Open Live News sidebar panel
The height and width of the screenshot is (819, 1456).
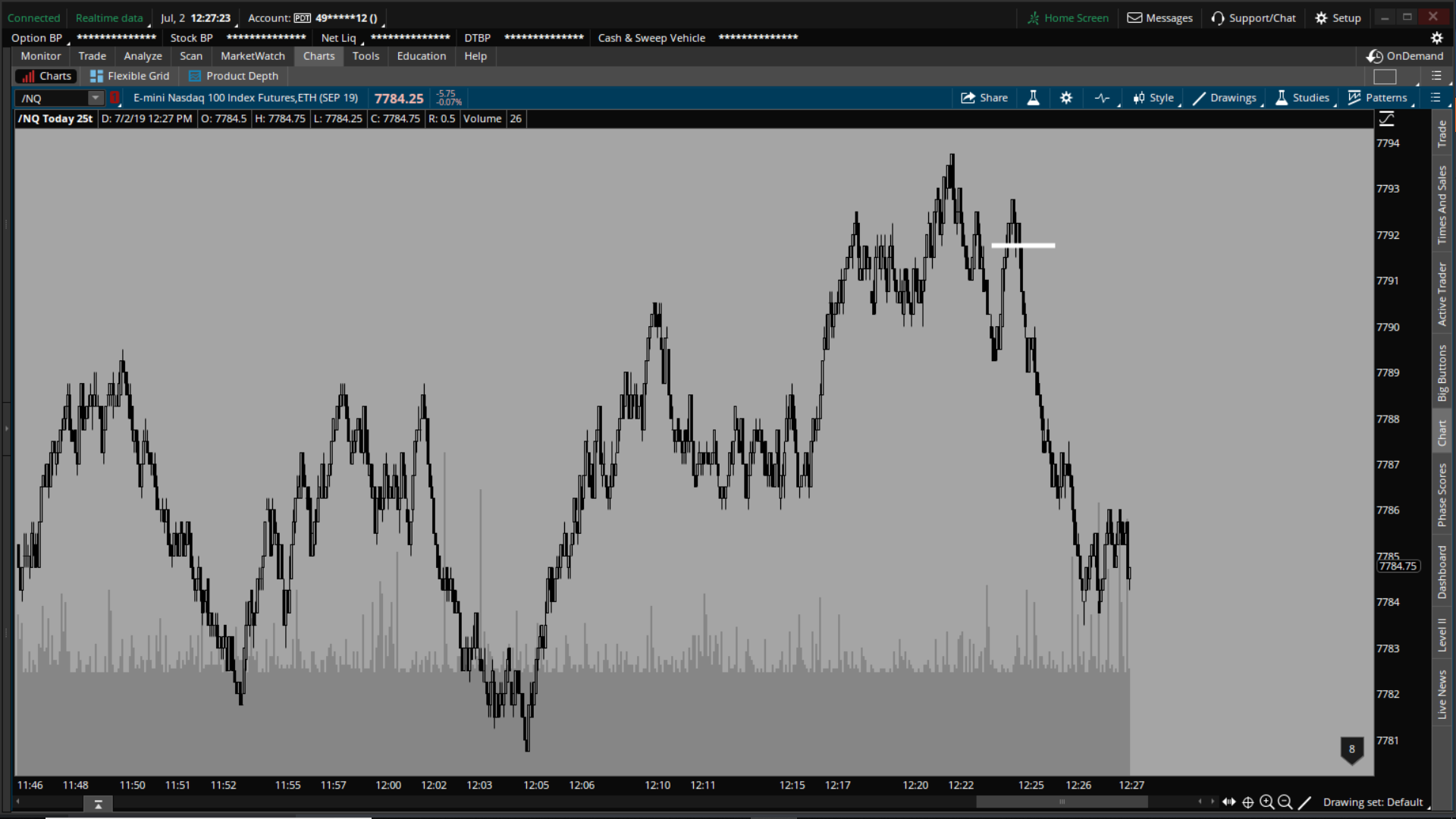pyautogui.click(x=1442, y=695)
